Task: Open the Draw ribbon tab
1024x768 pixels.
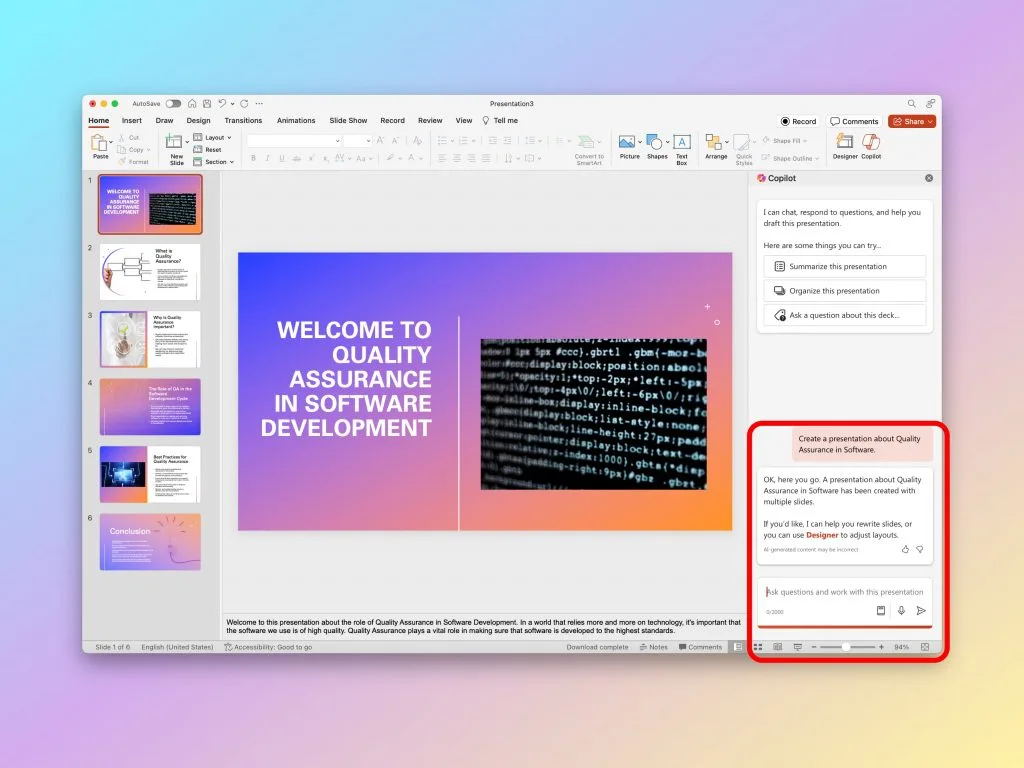Action: click(x=165, y=121)
